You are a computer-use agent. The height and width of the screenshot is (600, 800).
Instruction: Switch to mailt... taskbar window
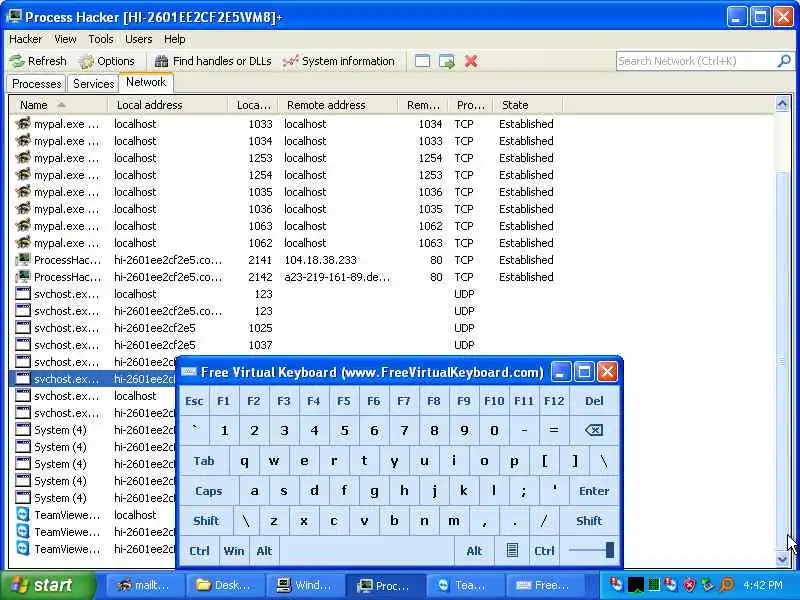[144, 585]
